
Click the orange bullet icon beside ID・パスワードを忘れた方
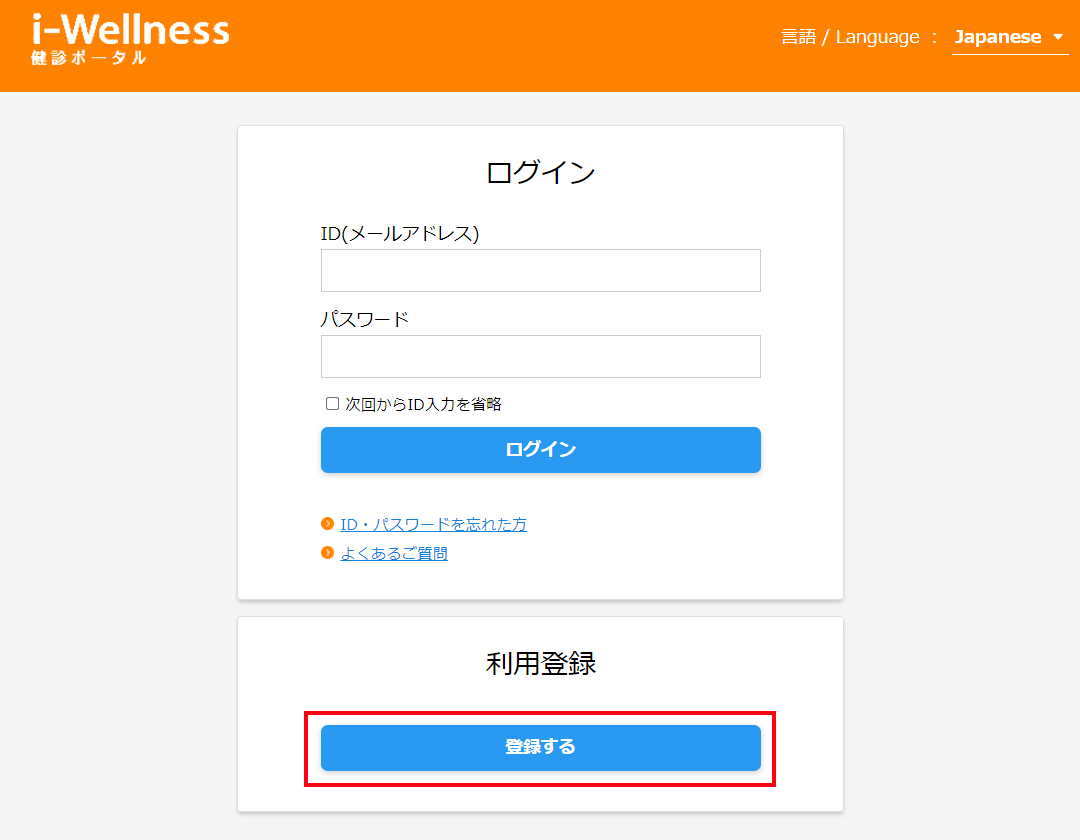pos(328,524)
